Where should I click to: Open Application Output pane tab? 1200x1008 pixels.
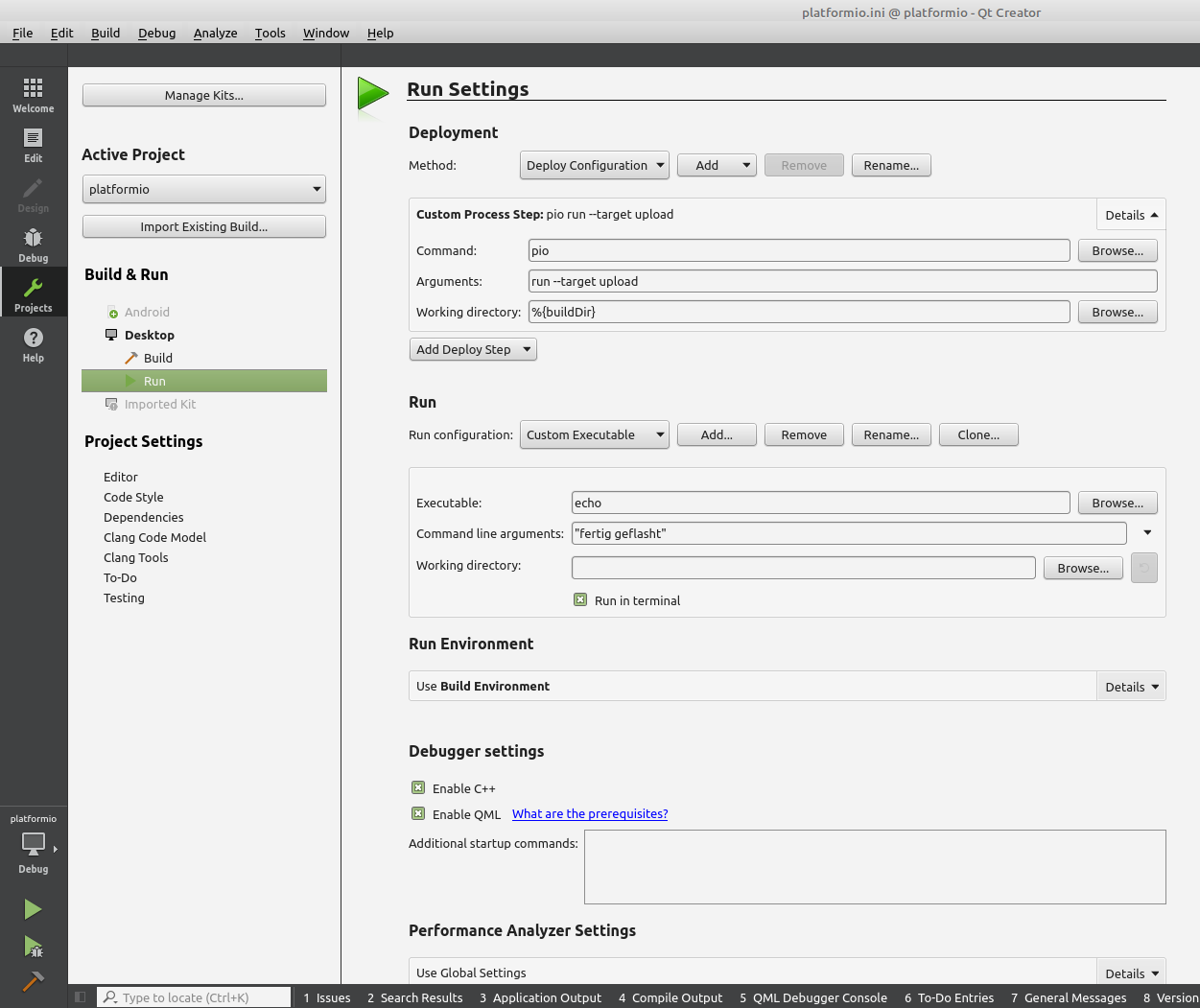click(540, 997)
